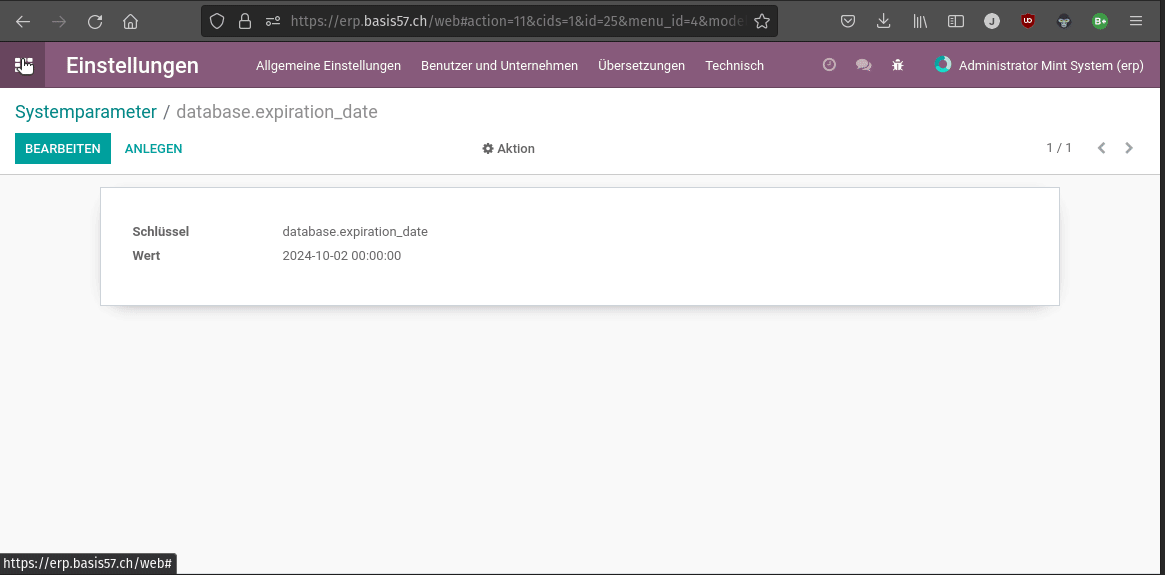
Task: Toggle the Firefox sidebar view
Action: (956, 22)
